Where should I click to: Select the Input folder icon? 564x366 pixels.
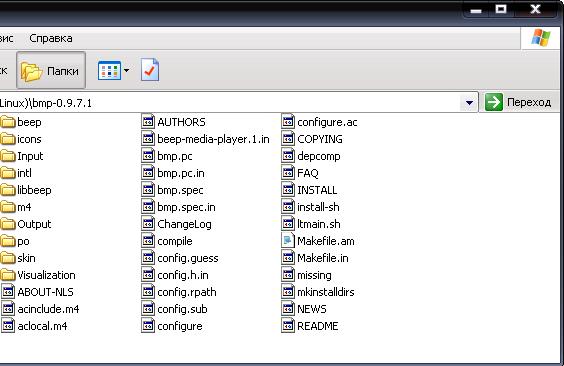(8, 156)
